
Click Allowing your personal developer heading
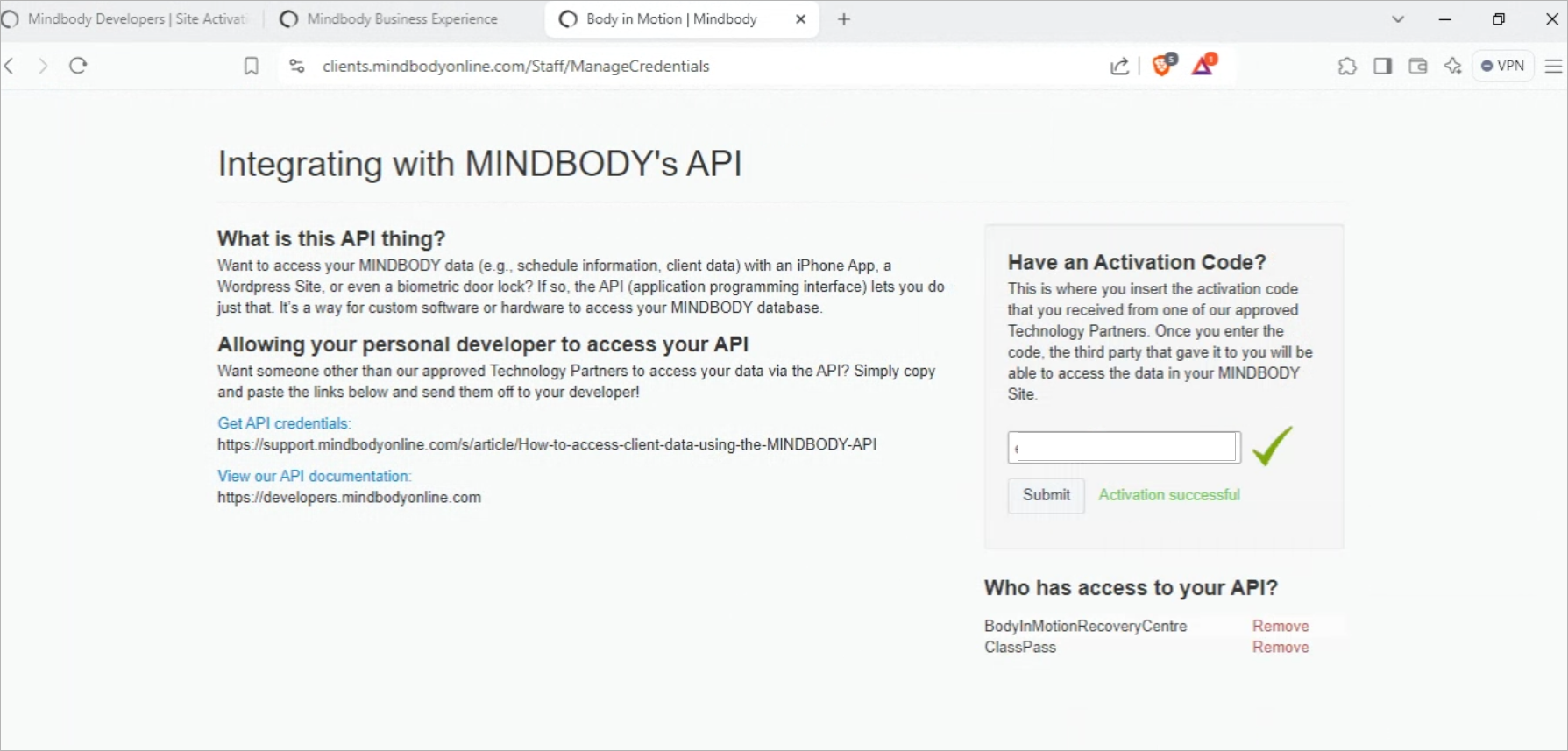[483, 344]
